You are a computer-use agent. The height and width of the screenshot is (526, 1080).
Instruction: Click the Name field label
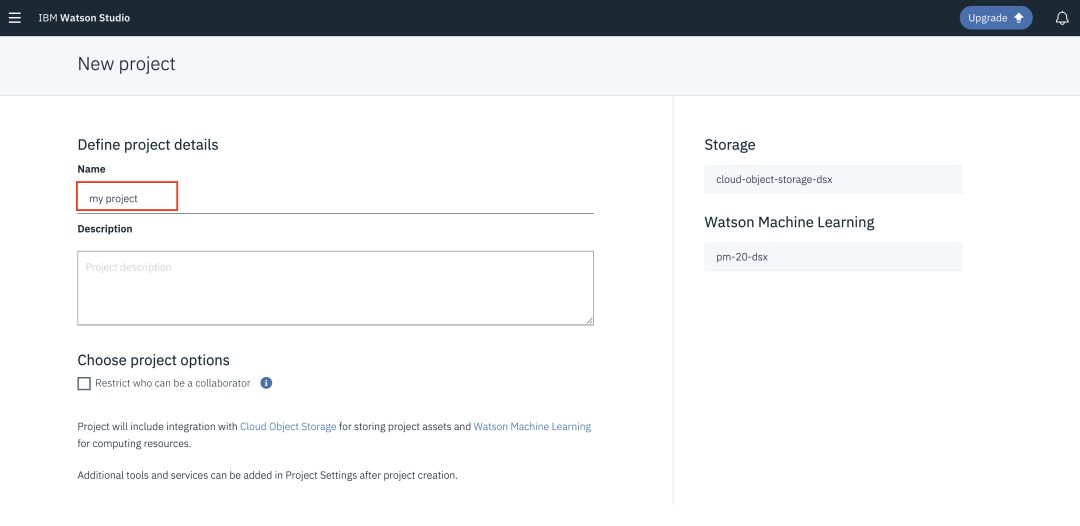click(x=92, y=169)
